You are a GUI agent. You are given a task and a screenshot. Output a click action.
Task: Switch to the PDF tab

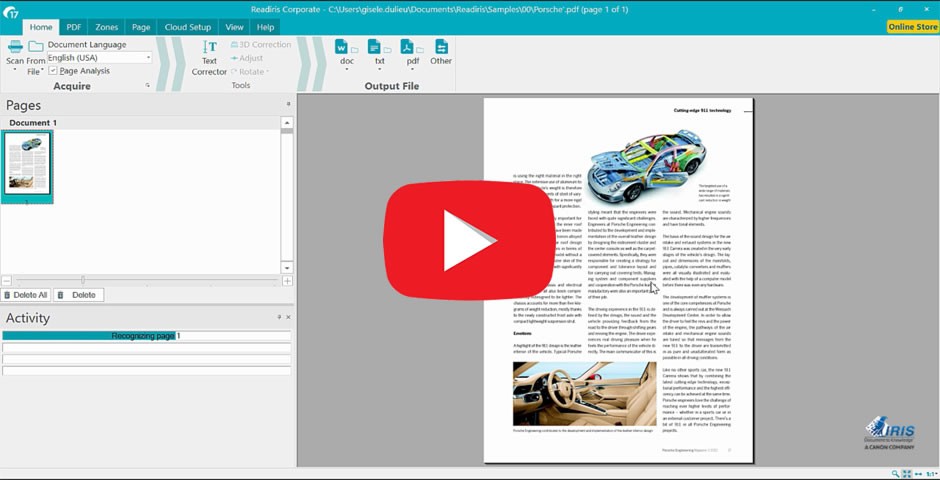(x=74, y=27)
